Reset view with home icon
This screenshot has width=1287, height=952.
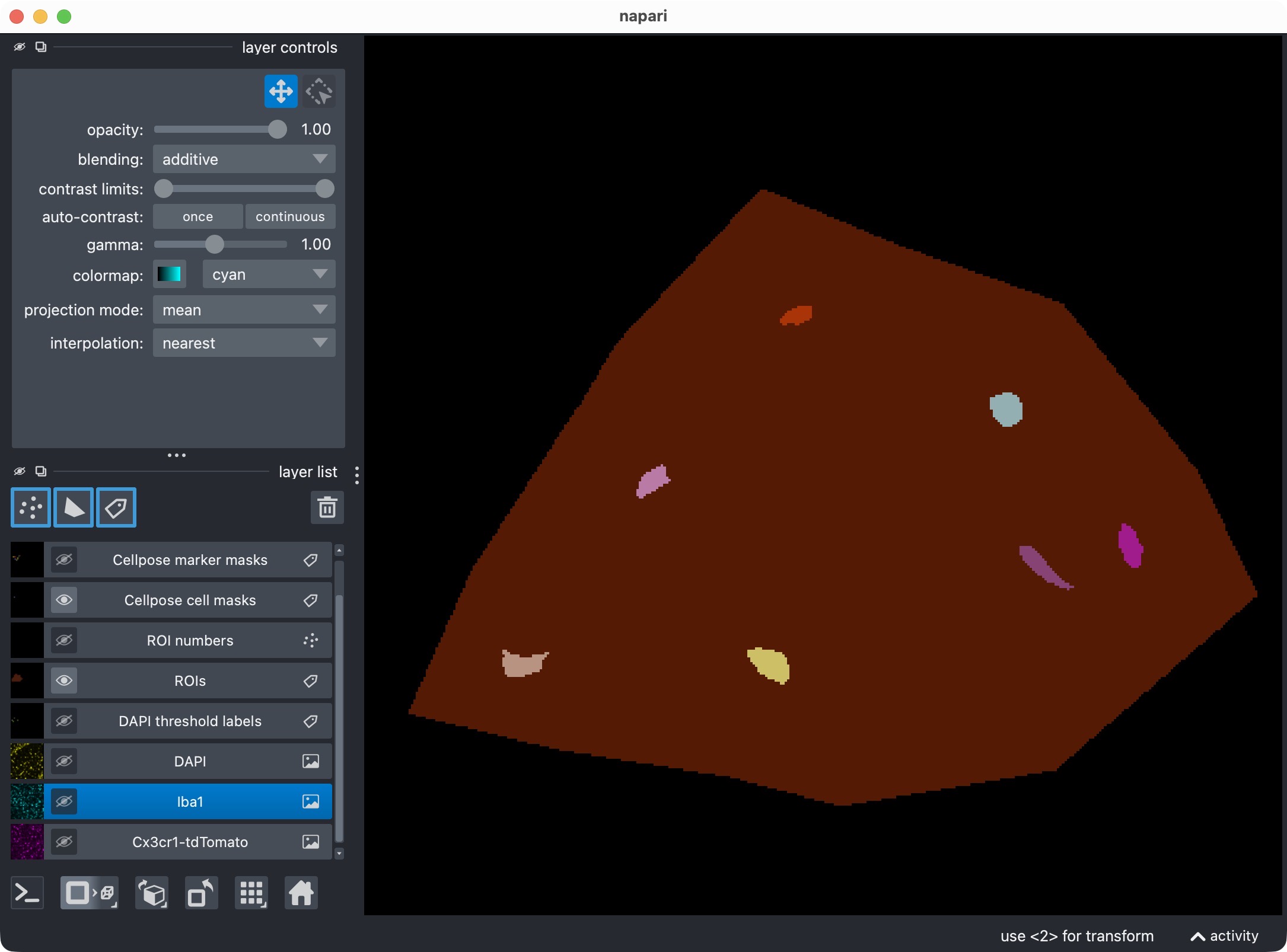301,893
